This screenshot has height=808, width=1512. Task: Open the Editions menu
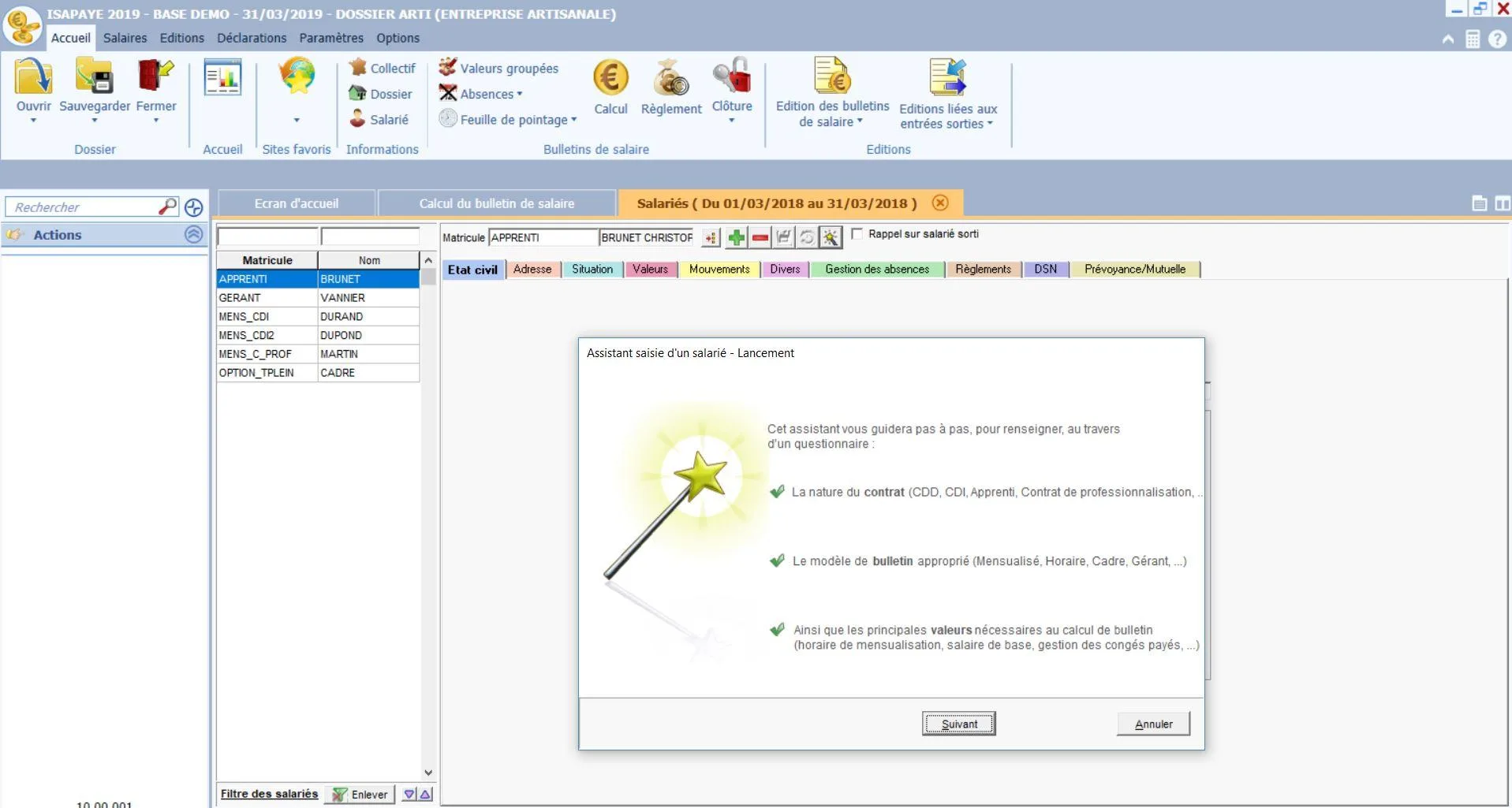click(x=181, y=38)
